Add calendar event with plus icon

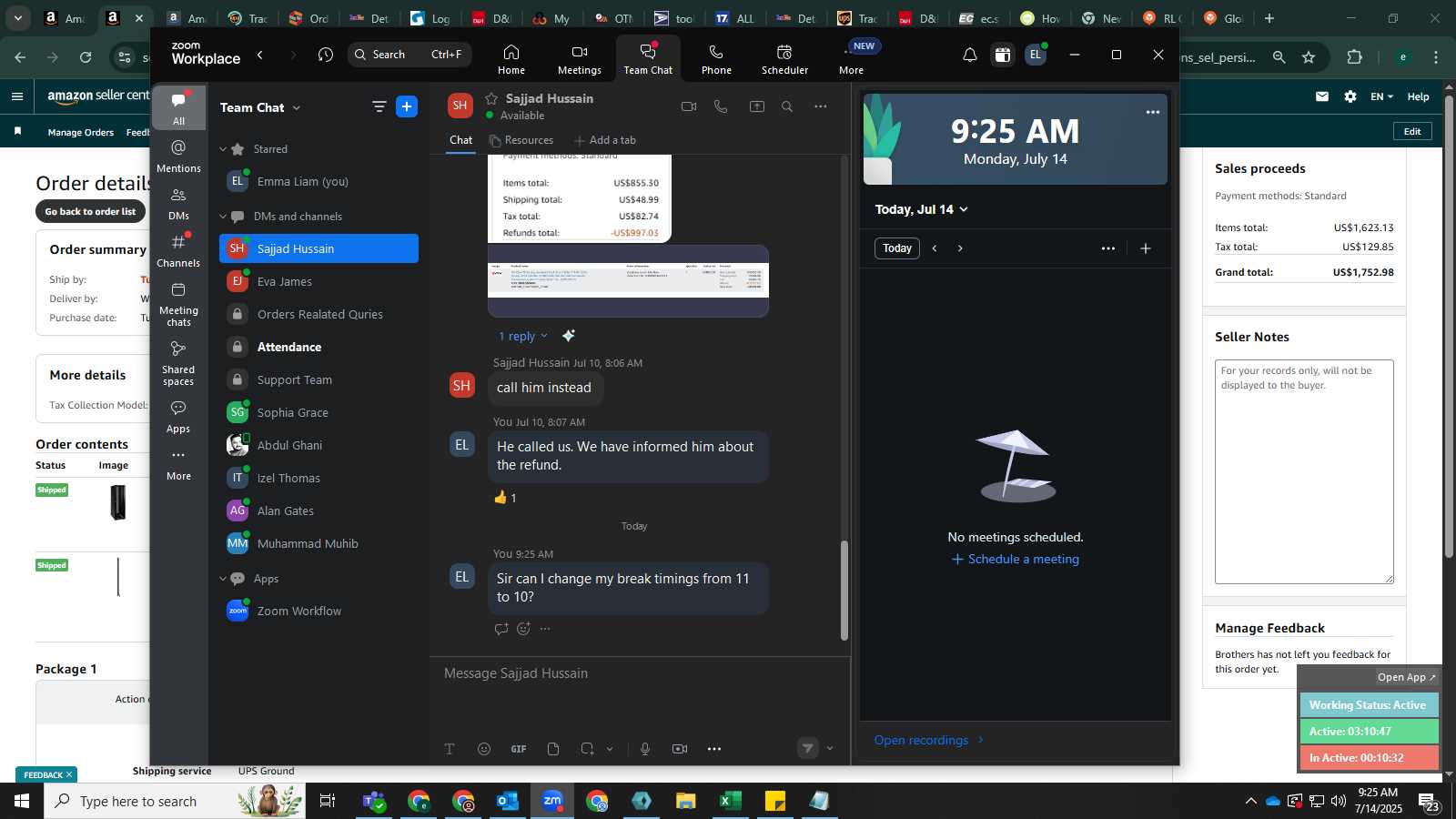[1146, 248]
